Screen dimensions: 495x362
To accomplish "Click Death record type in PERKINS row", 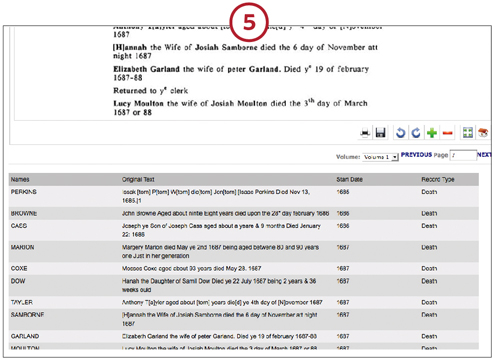I will [x=429, y=192].
